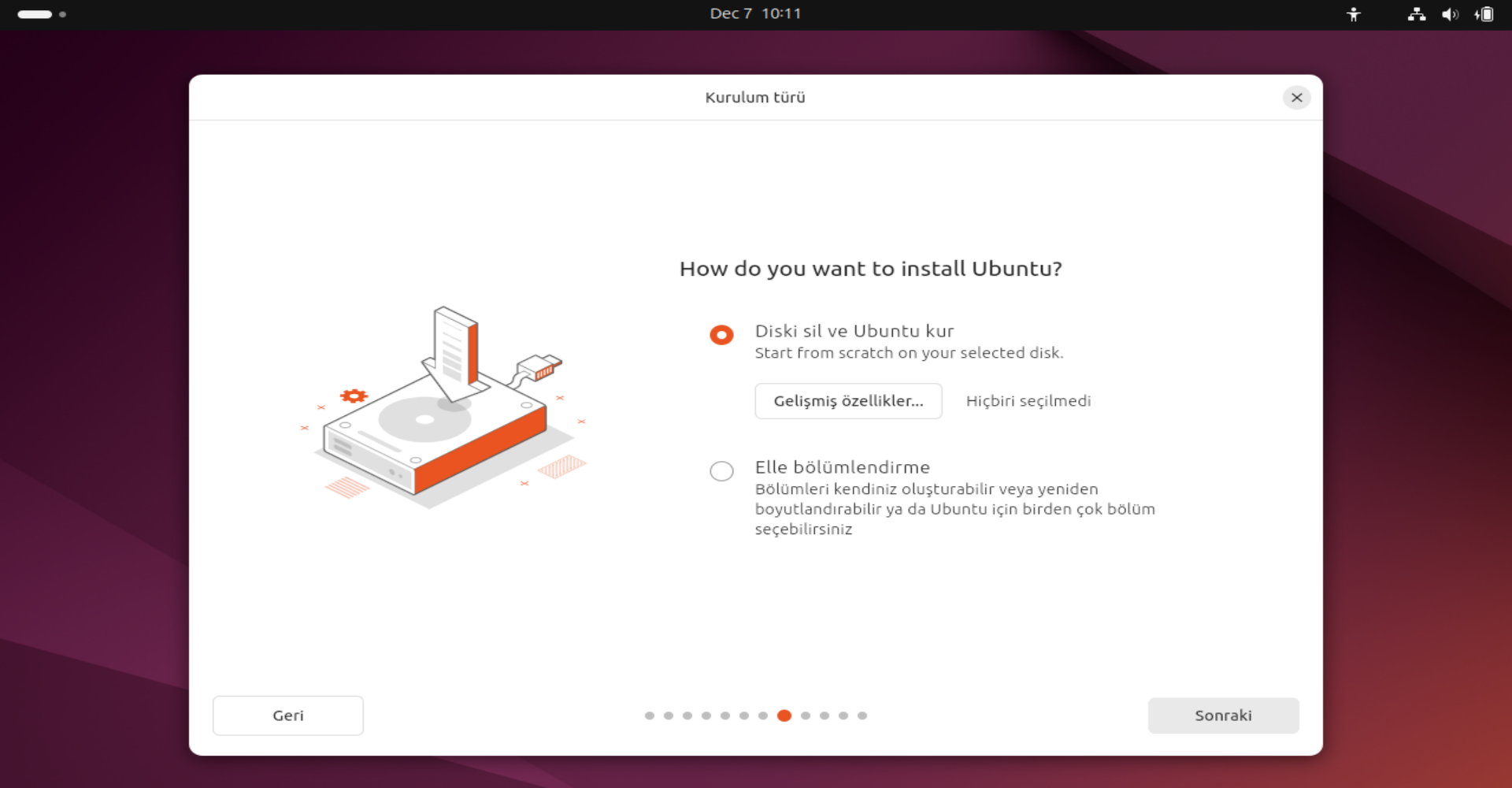The image size is (1512, 788).
Task: Click the last progress step dot
Action: pos(862,716)
